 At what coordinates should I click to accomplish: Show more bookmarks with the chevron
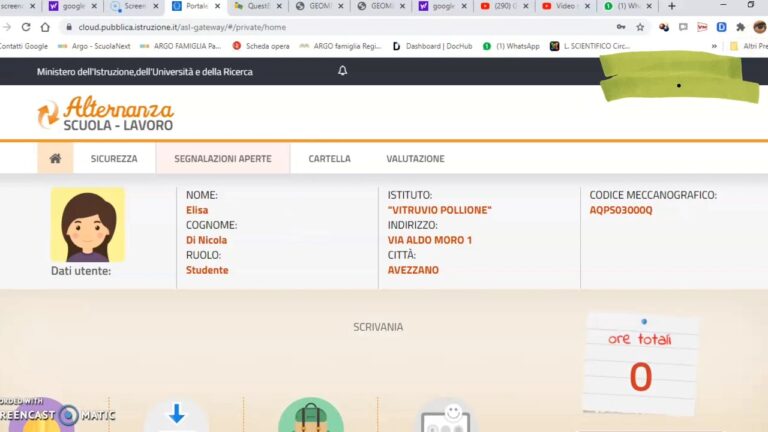click(x=714, y=46)
